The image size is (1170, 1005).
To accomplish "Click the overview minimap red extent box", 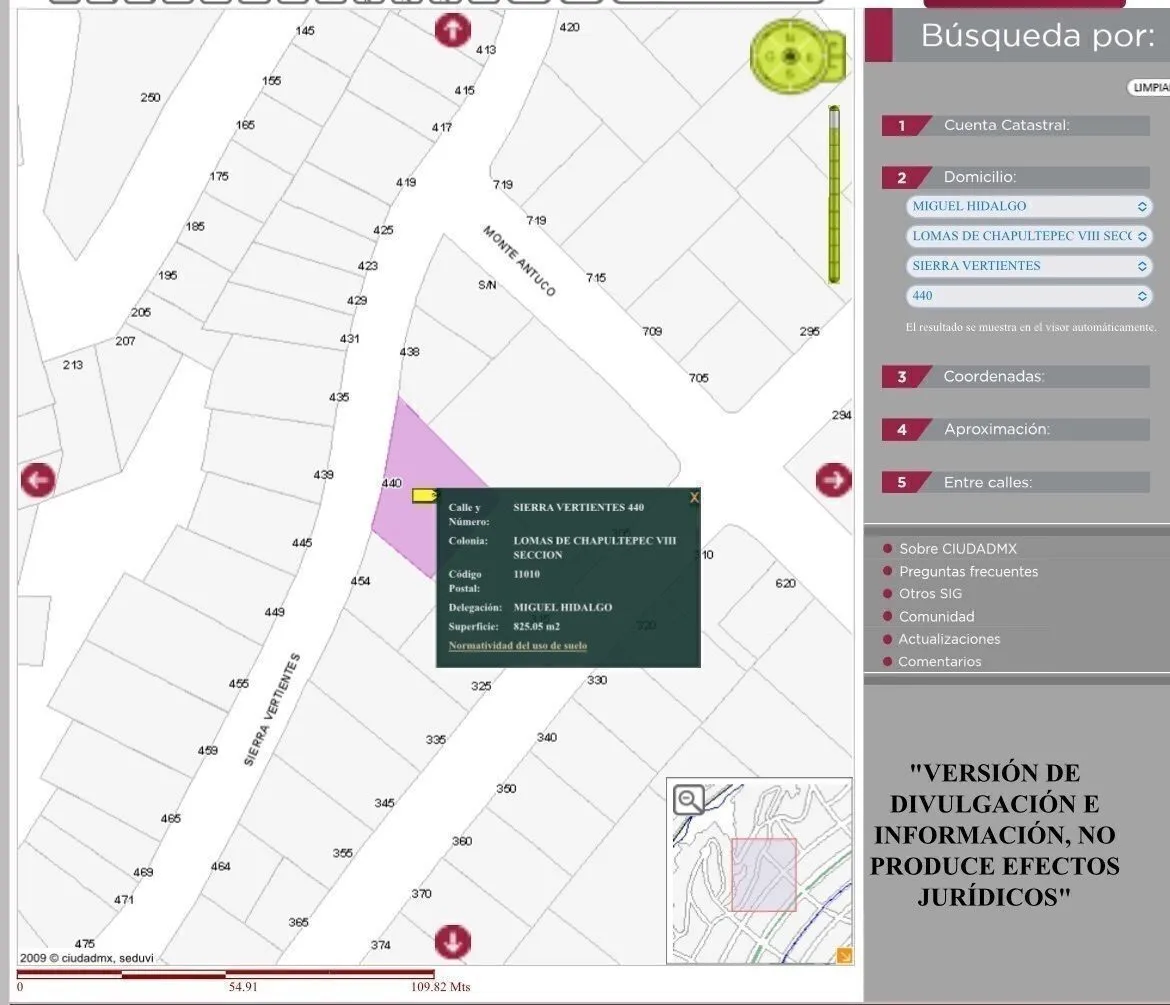I will 763,874.
